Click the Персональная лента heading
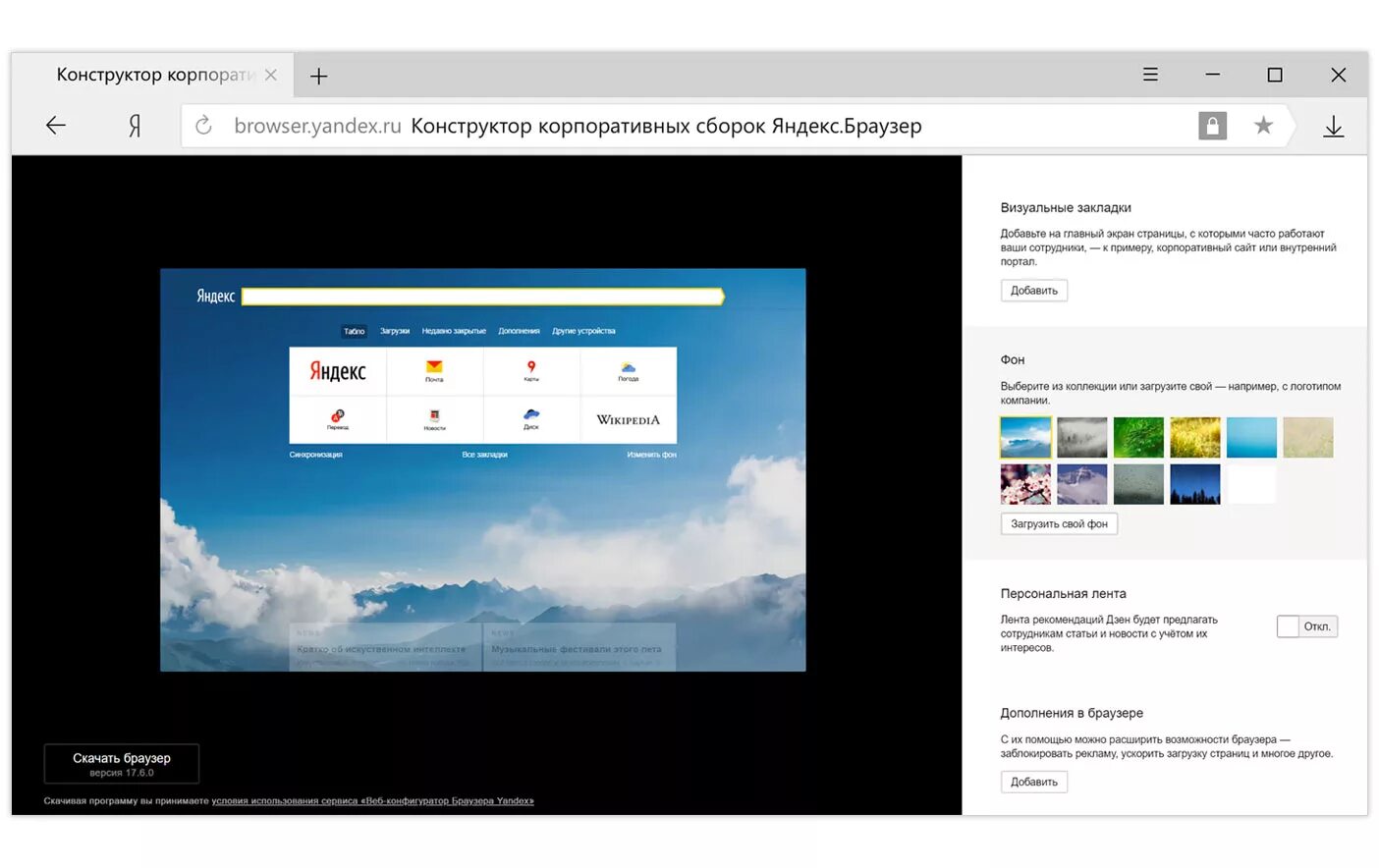Viewport: 1379px width, 868px height. point(1063,594)
